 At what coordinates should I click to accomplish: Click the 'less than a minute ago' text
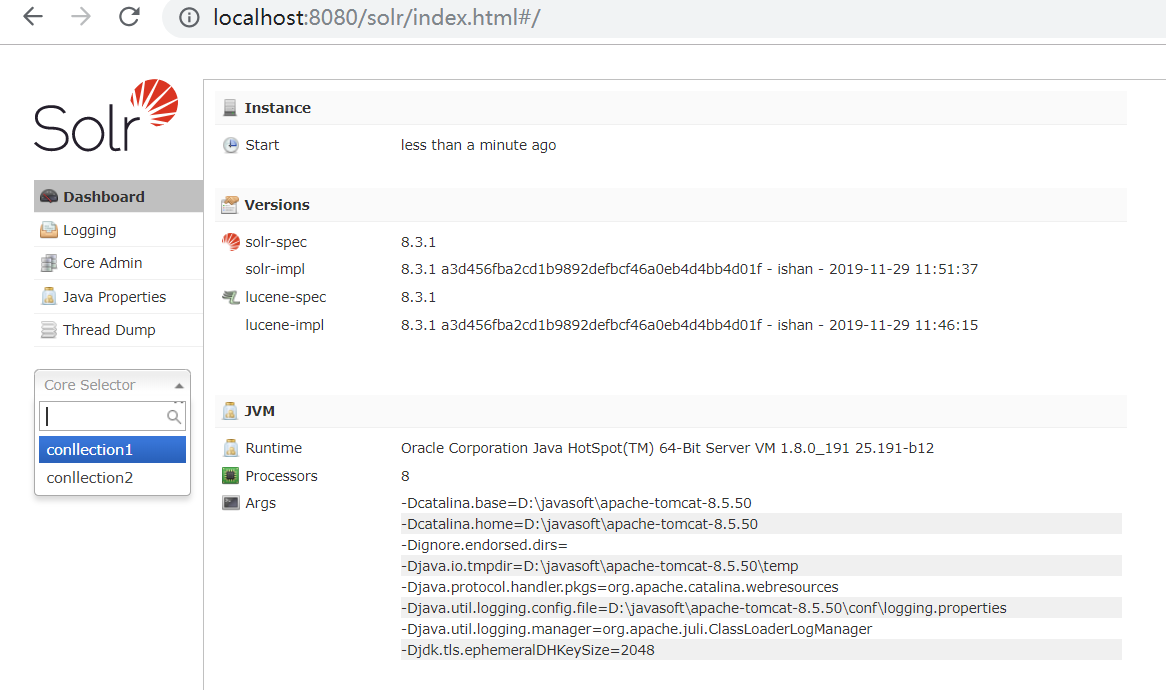point(478,145)
